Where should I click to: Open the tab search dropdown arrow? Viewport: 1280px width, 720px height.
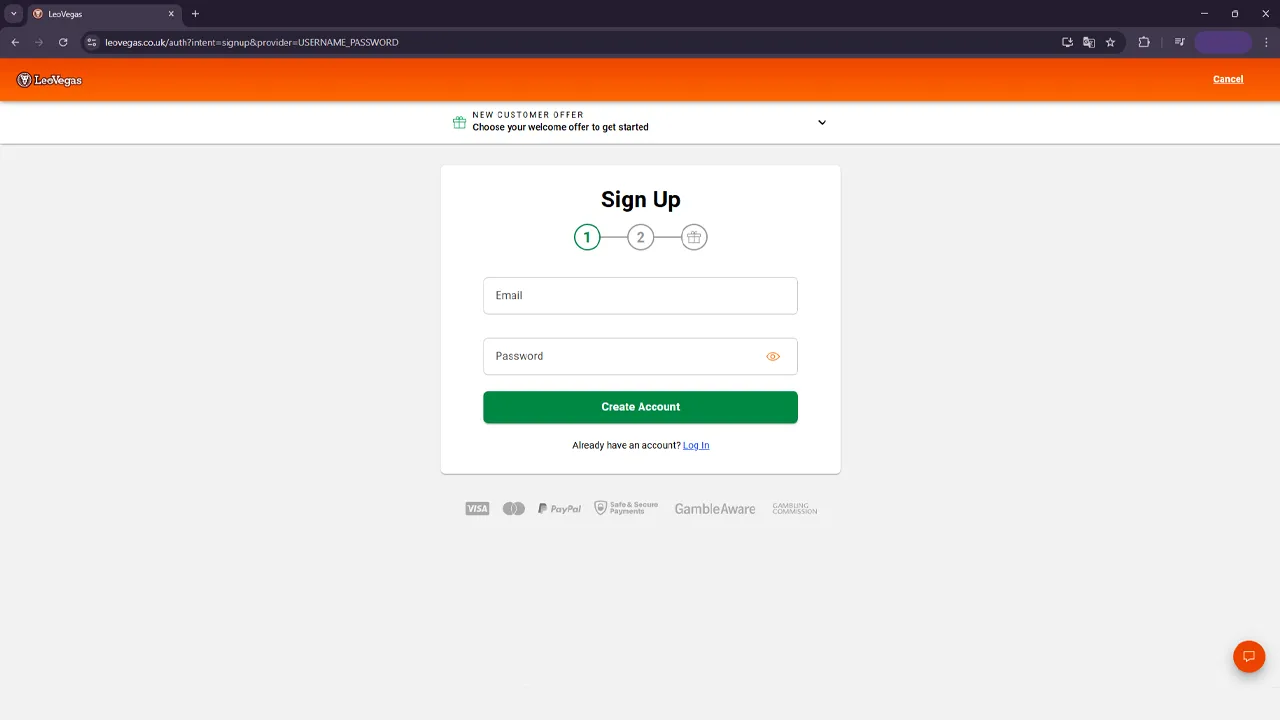pyautogui.click(x=14, y=14)
